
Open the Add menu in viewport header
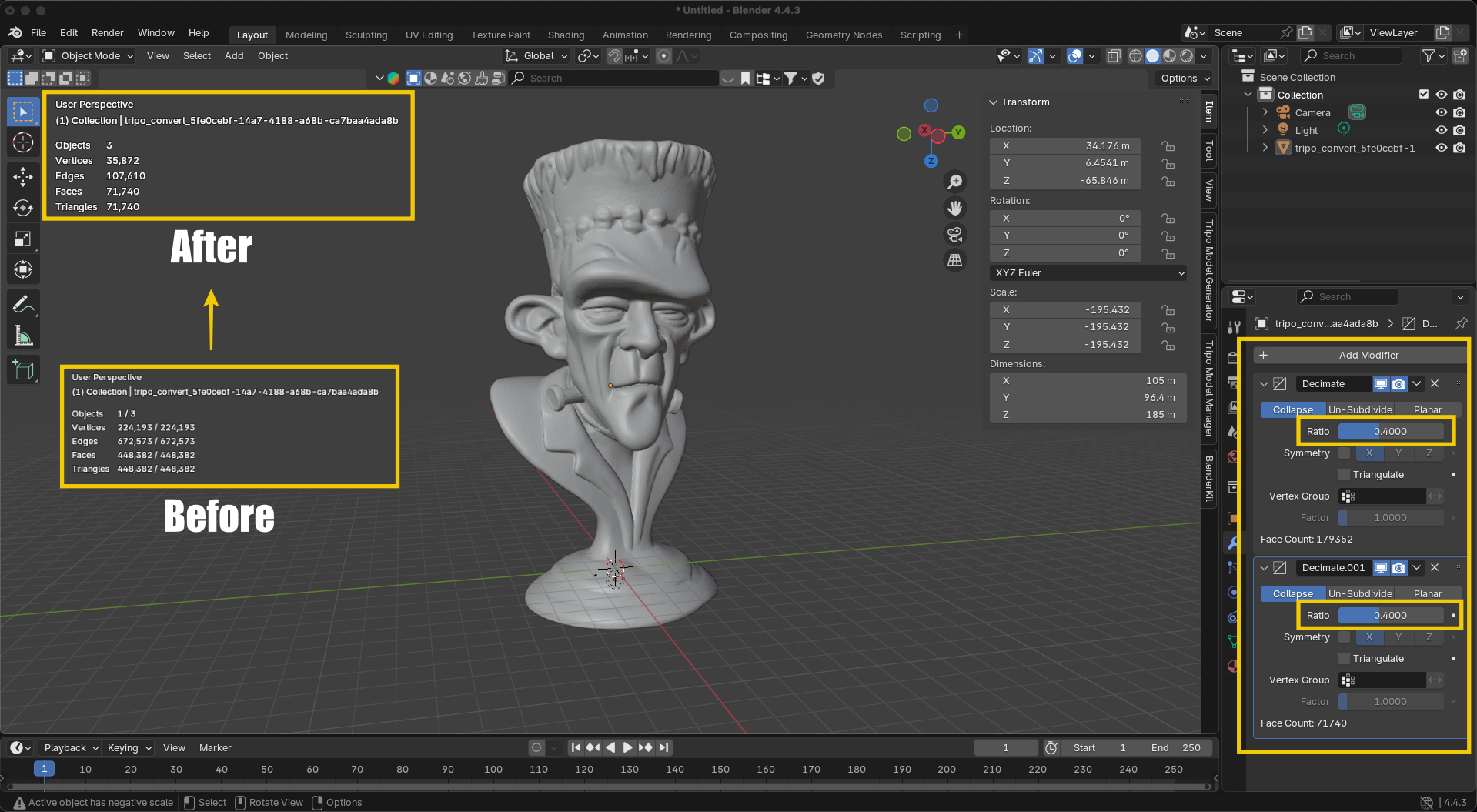click(234, 56)
